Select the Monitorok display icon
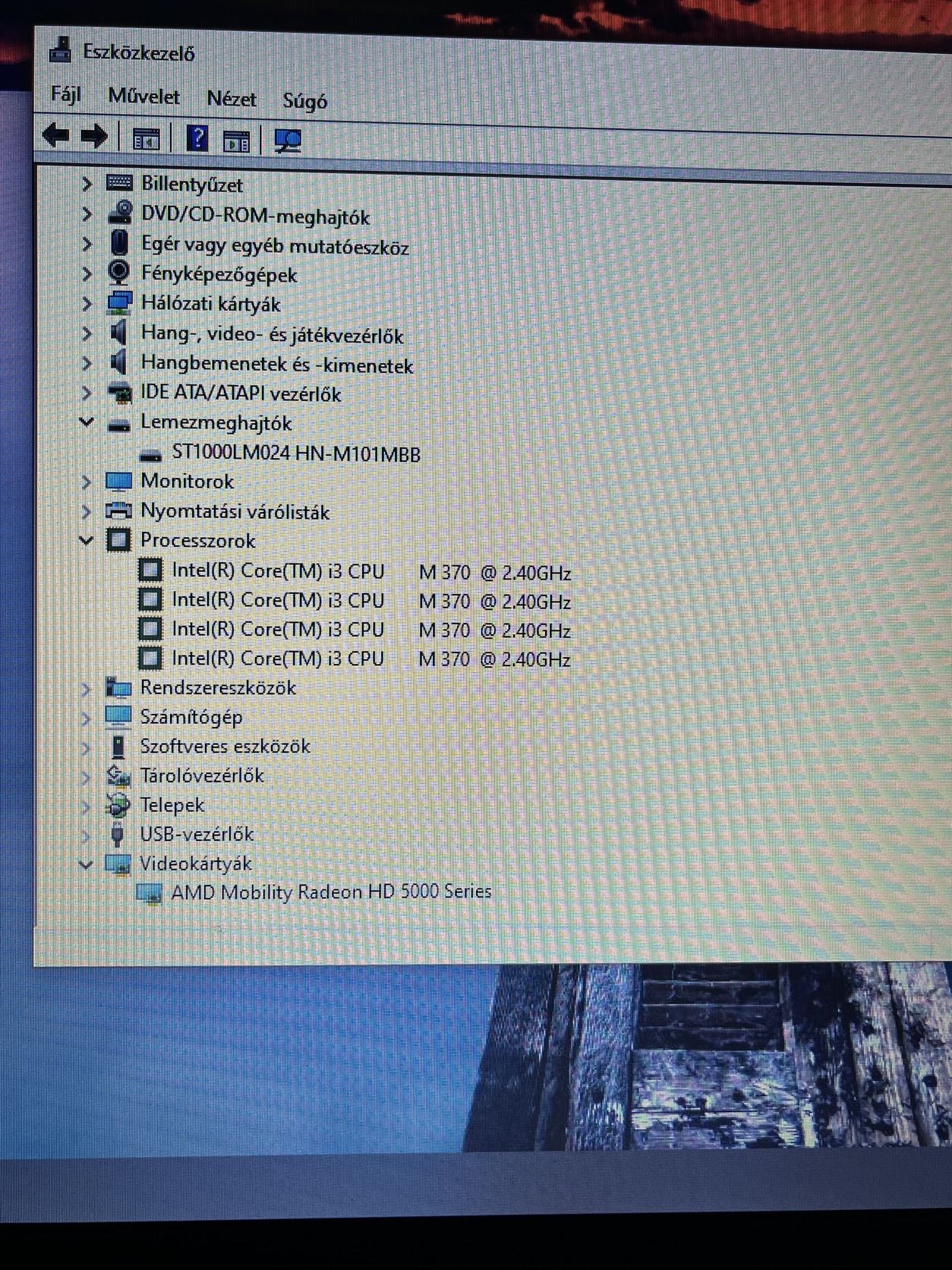 [x=119, y=481]
